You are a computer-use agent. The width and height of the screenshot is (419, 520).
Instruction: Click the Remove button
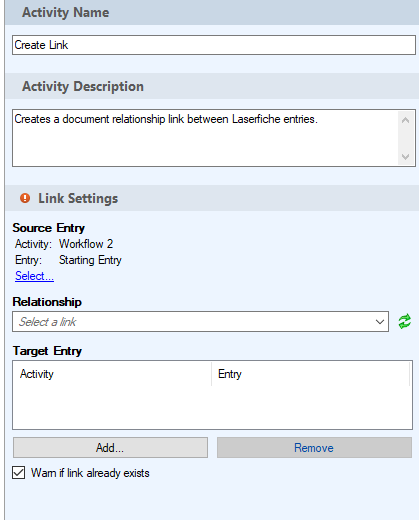click(x=314, y=448)
